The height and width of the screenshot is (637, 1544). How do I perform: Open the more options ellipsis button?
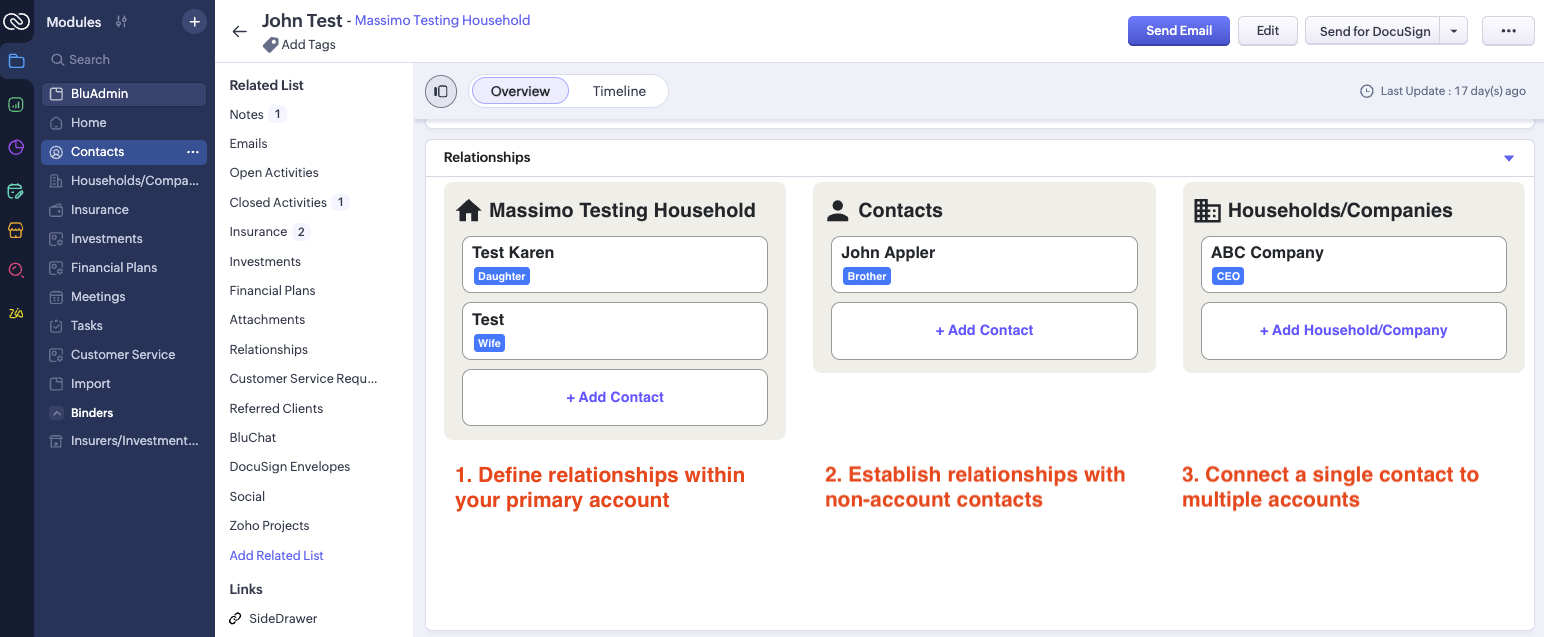coord(1508,31)
